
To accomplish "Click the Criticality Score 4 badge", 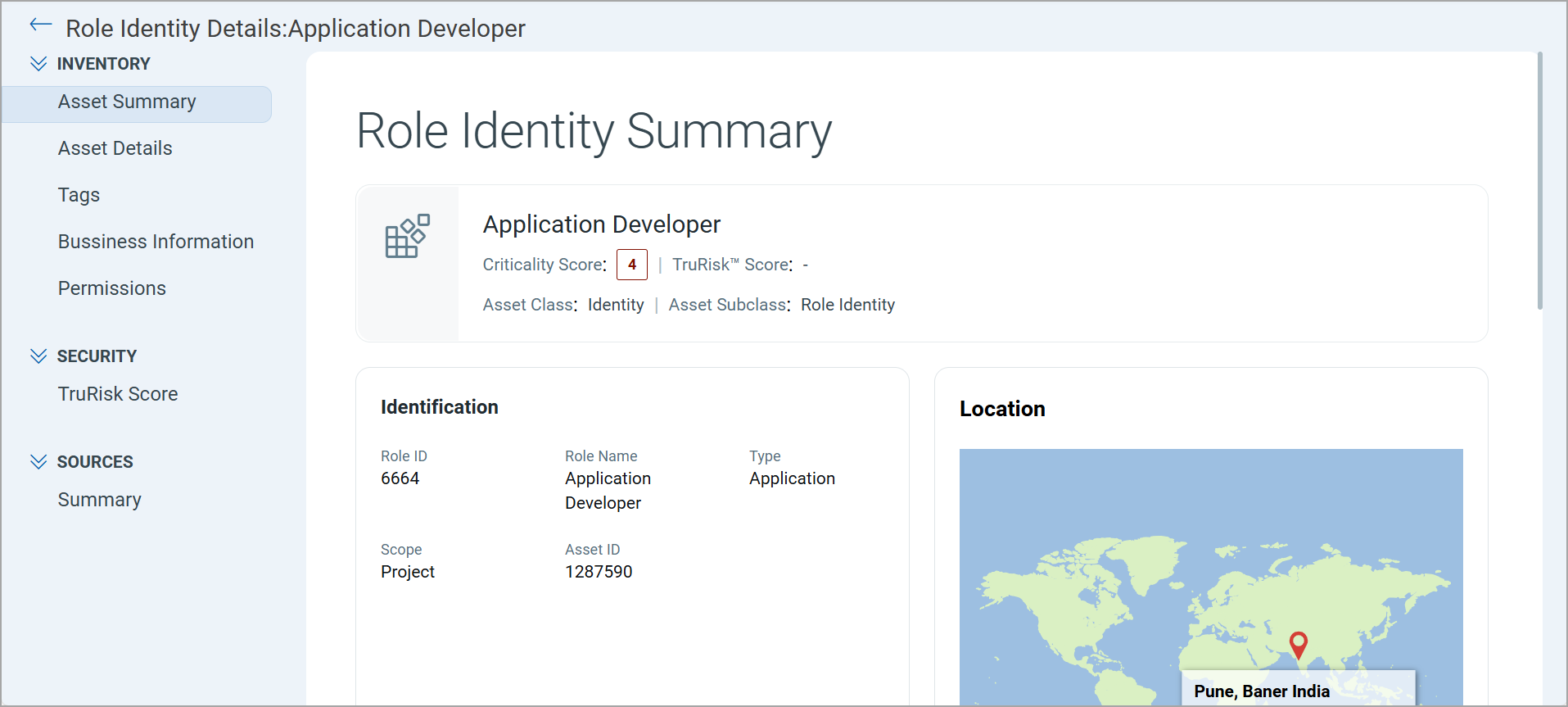I will pyautogui.click(x=631, y=265).
